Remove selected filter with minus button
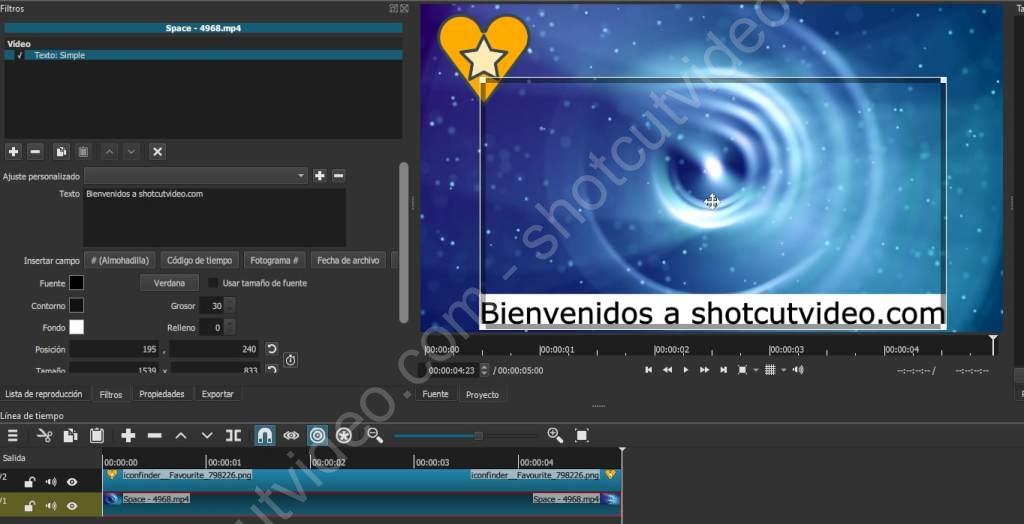The height and width of the screenshot is (524, 1024). [x=36, y=152]
